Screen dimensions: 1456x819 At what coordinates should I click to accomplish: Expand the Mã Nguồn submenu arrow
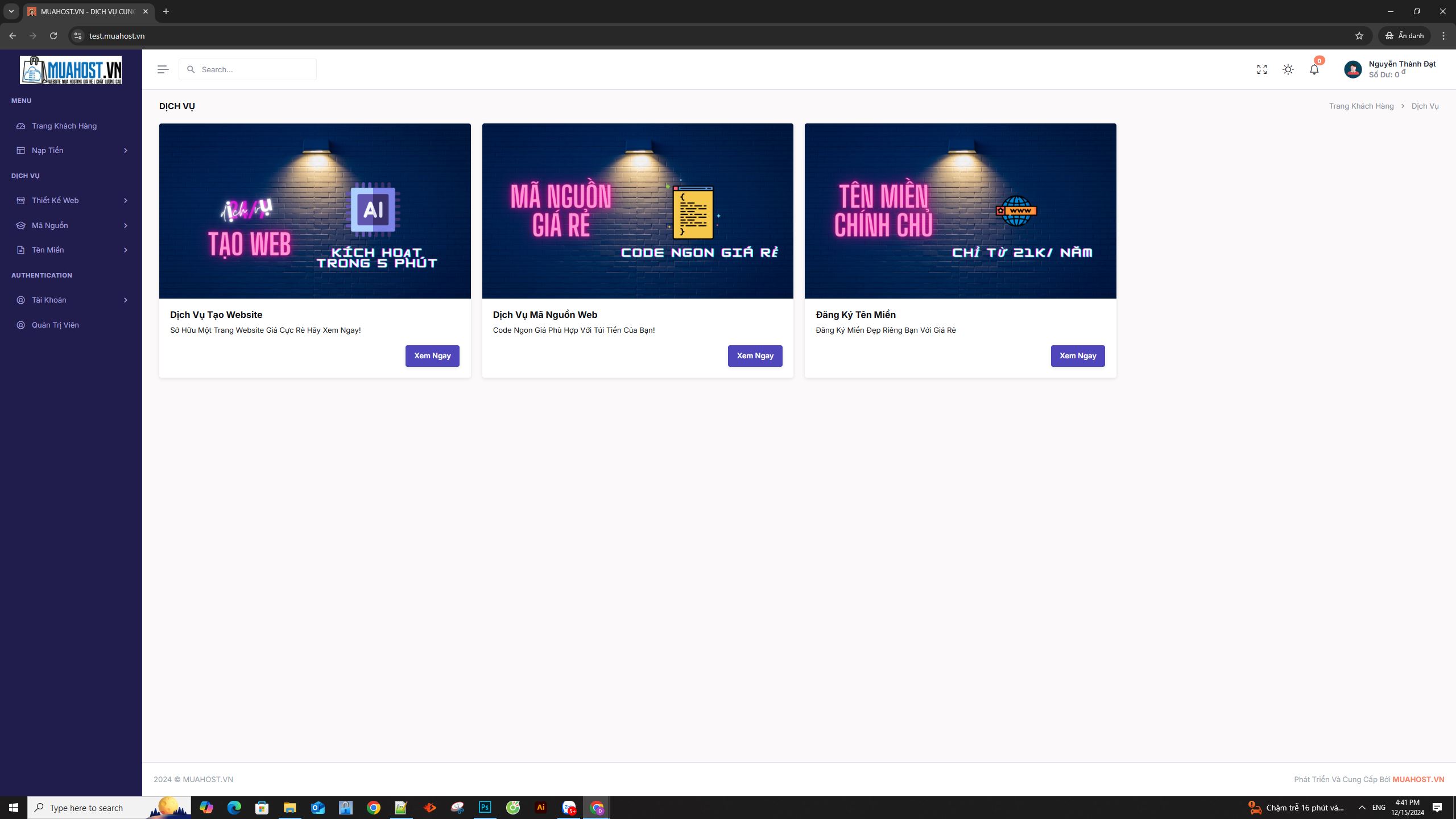[126, 225]
